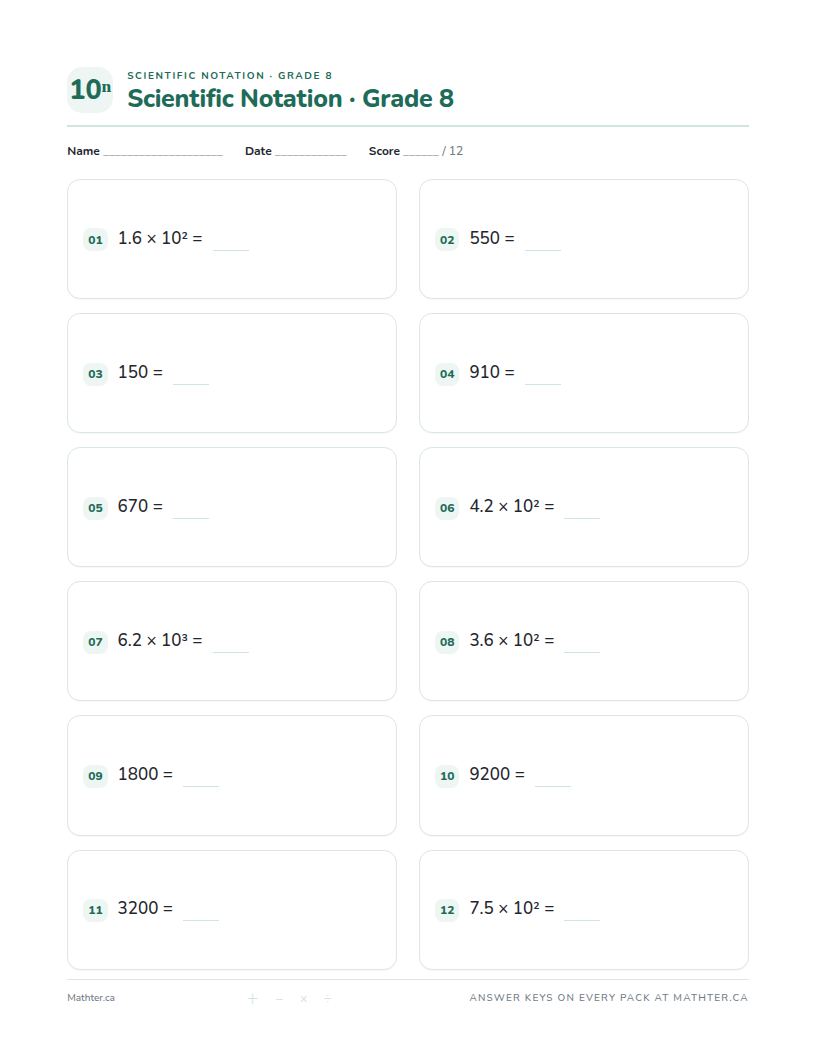816x1056 pixels.
Task: Click question number badge 07
Action: (x=96, y=642)
